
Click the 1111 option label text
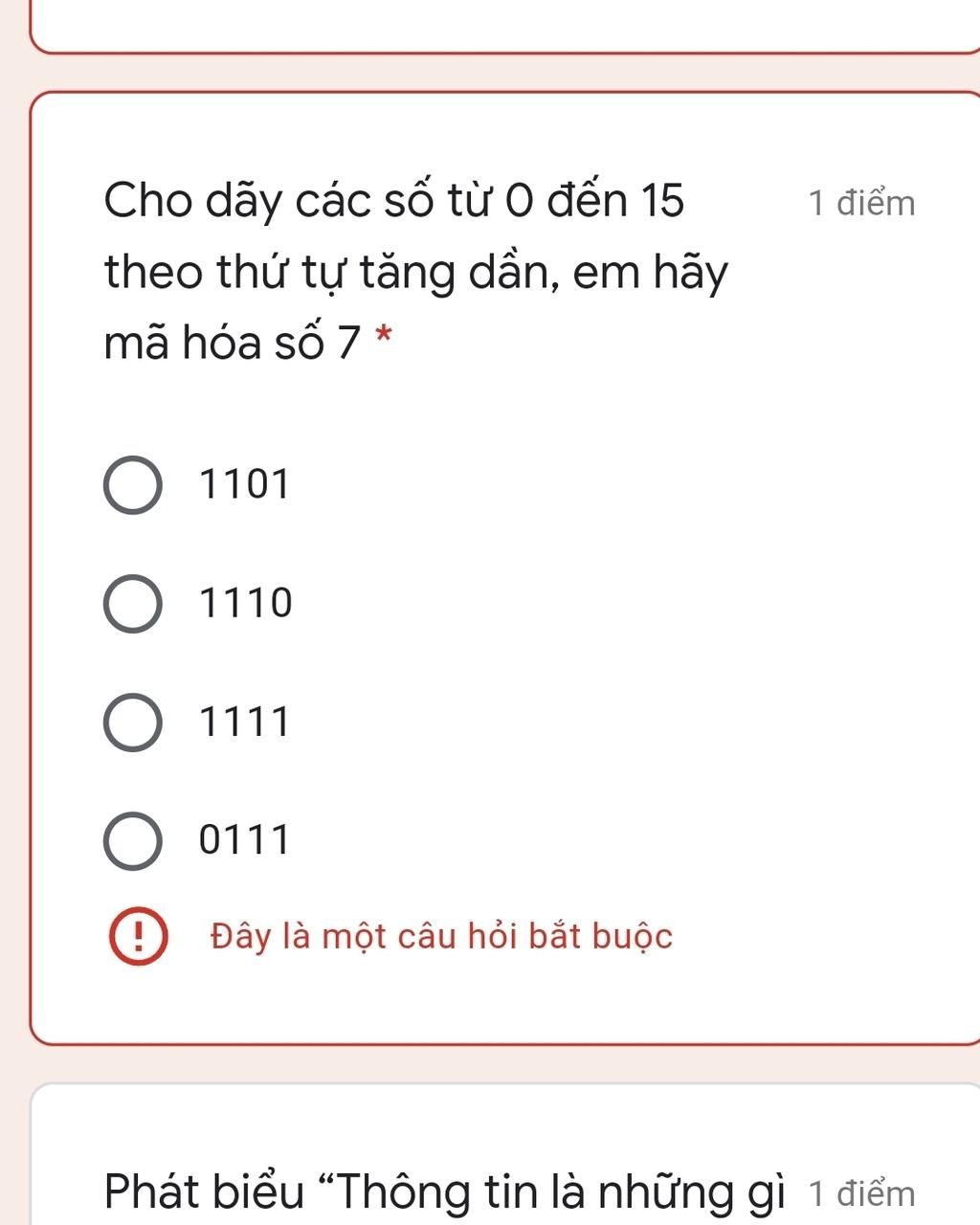click(244, 723)
